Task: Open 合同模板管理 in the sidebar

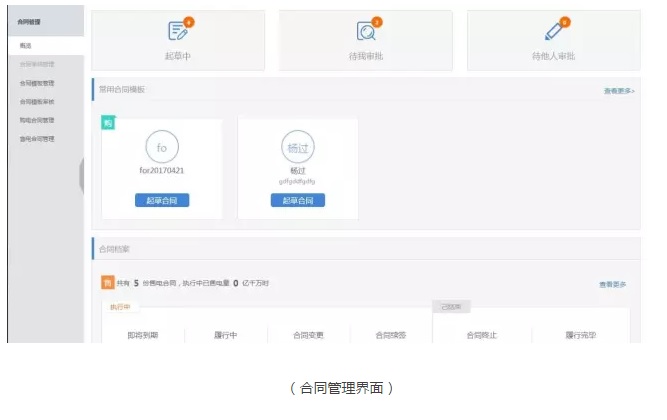Action: [37, 83]
